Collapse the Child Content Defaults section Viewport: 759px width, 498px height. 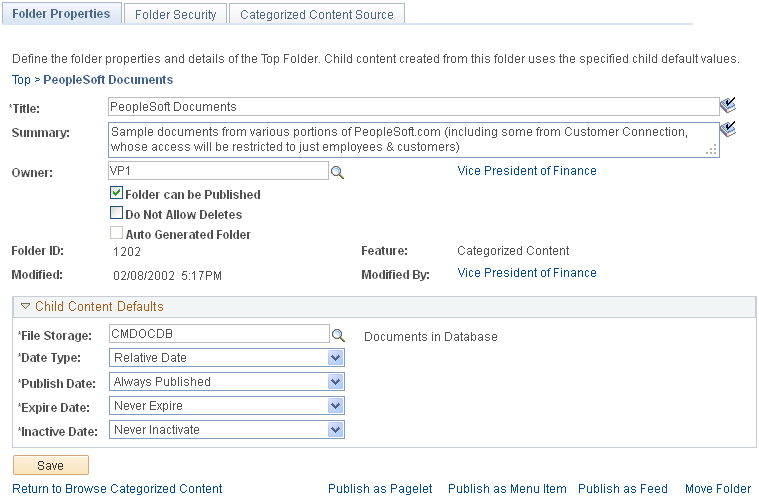pos(25,306)
